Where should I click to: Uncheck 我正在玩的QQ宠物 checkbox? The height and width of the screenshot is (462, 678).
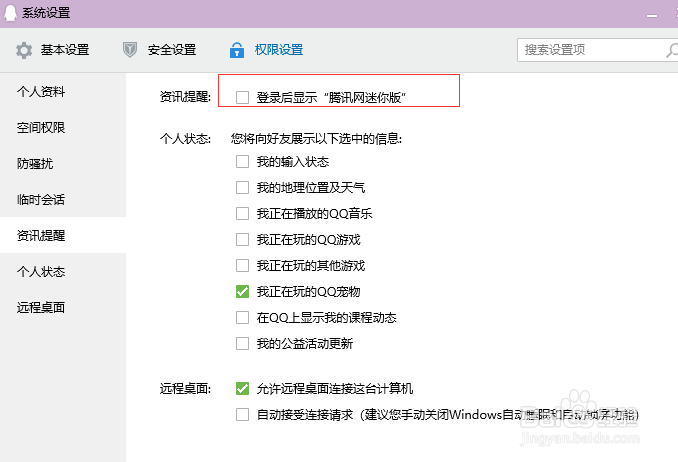(242, 292)
